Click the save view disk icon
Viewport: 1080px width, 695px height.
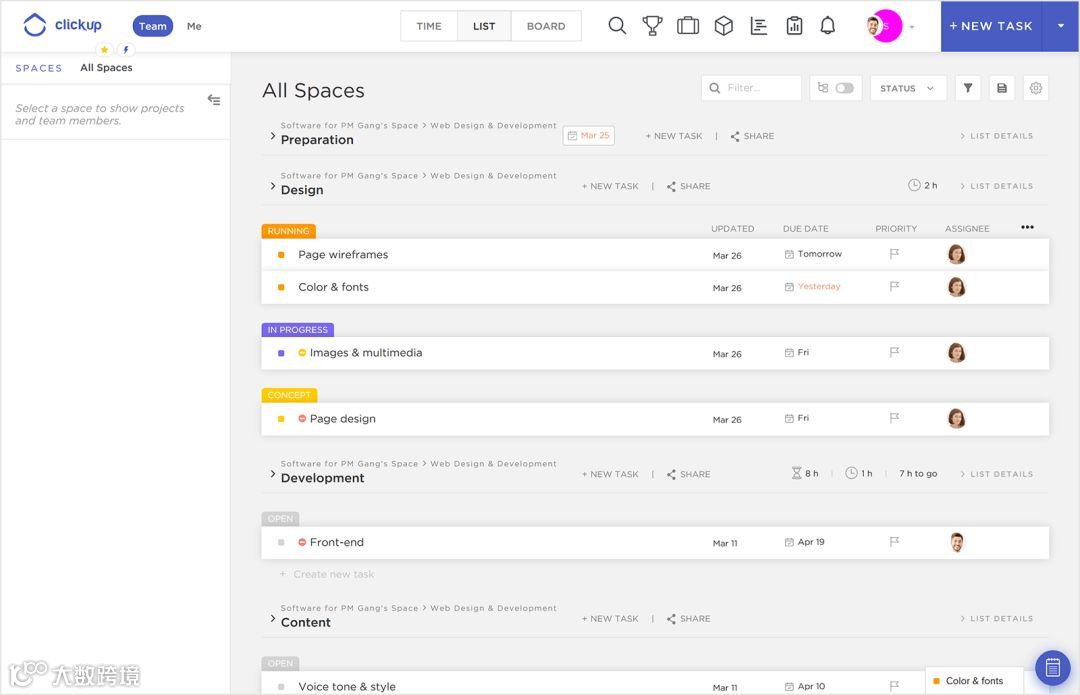1002,88
